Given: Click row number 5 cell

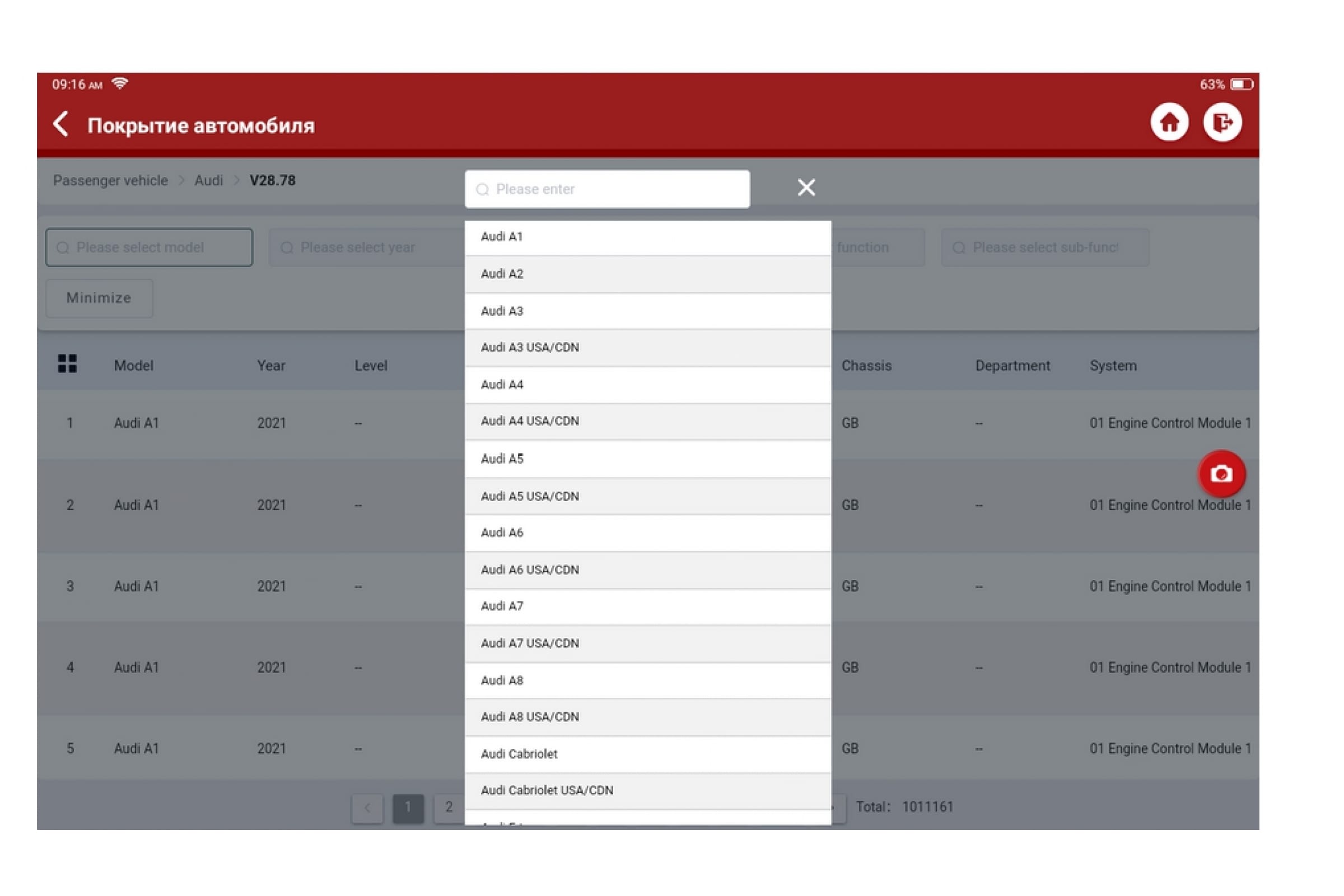Looking at the screenshot, I should click(x=71, y=749).
